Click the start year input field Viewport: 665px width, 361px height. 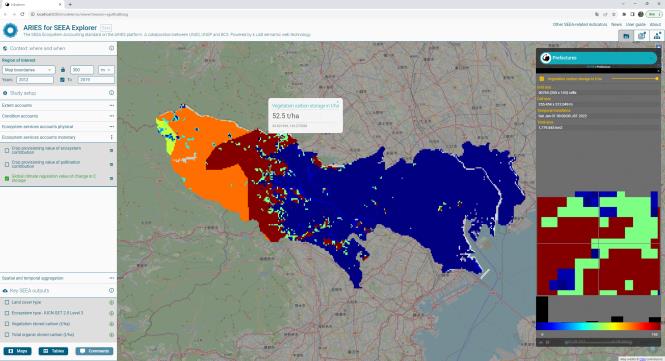coord(35,80)
